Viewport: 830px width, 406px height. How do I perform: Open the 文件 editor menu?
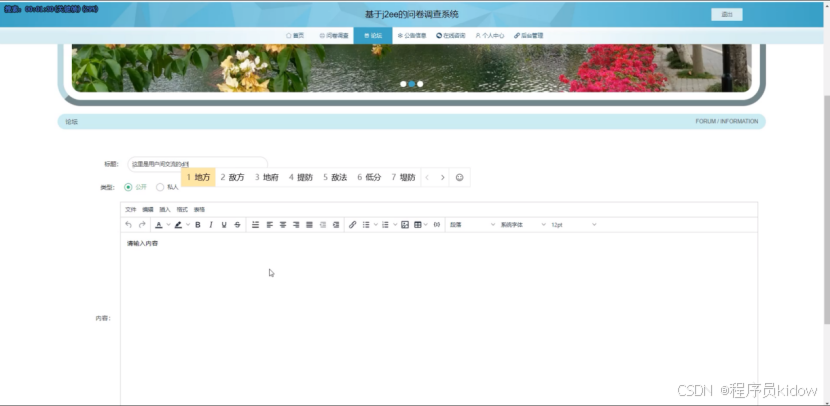130,210
